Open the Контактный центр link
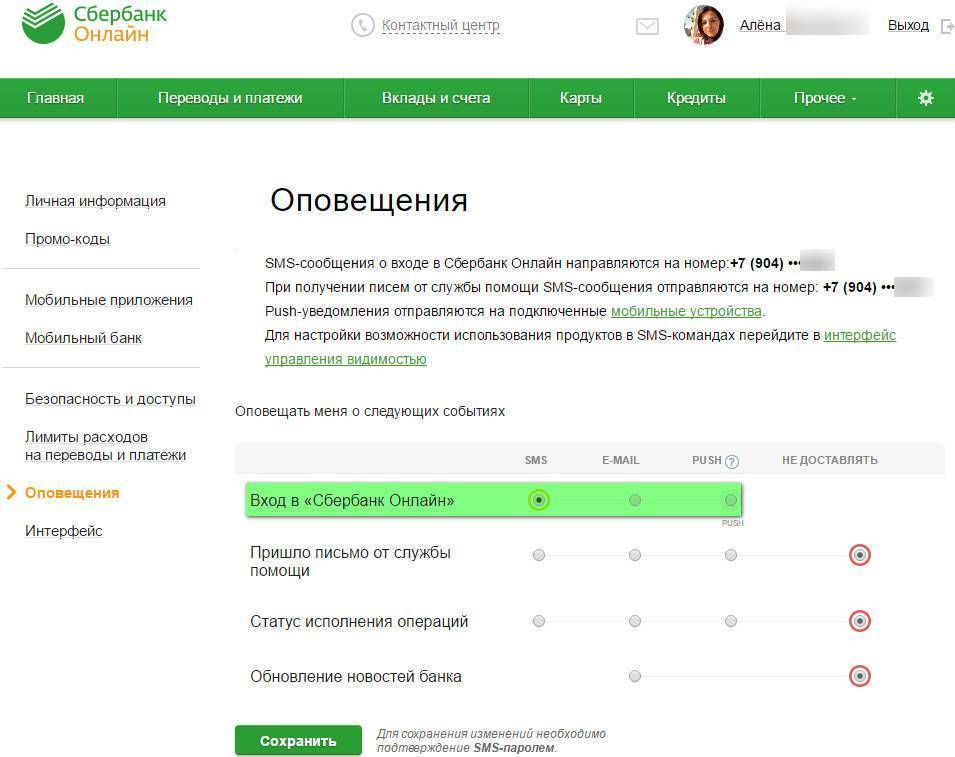Image resolution: width=955 pixels, height=757 pixels. (440, 26)
